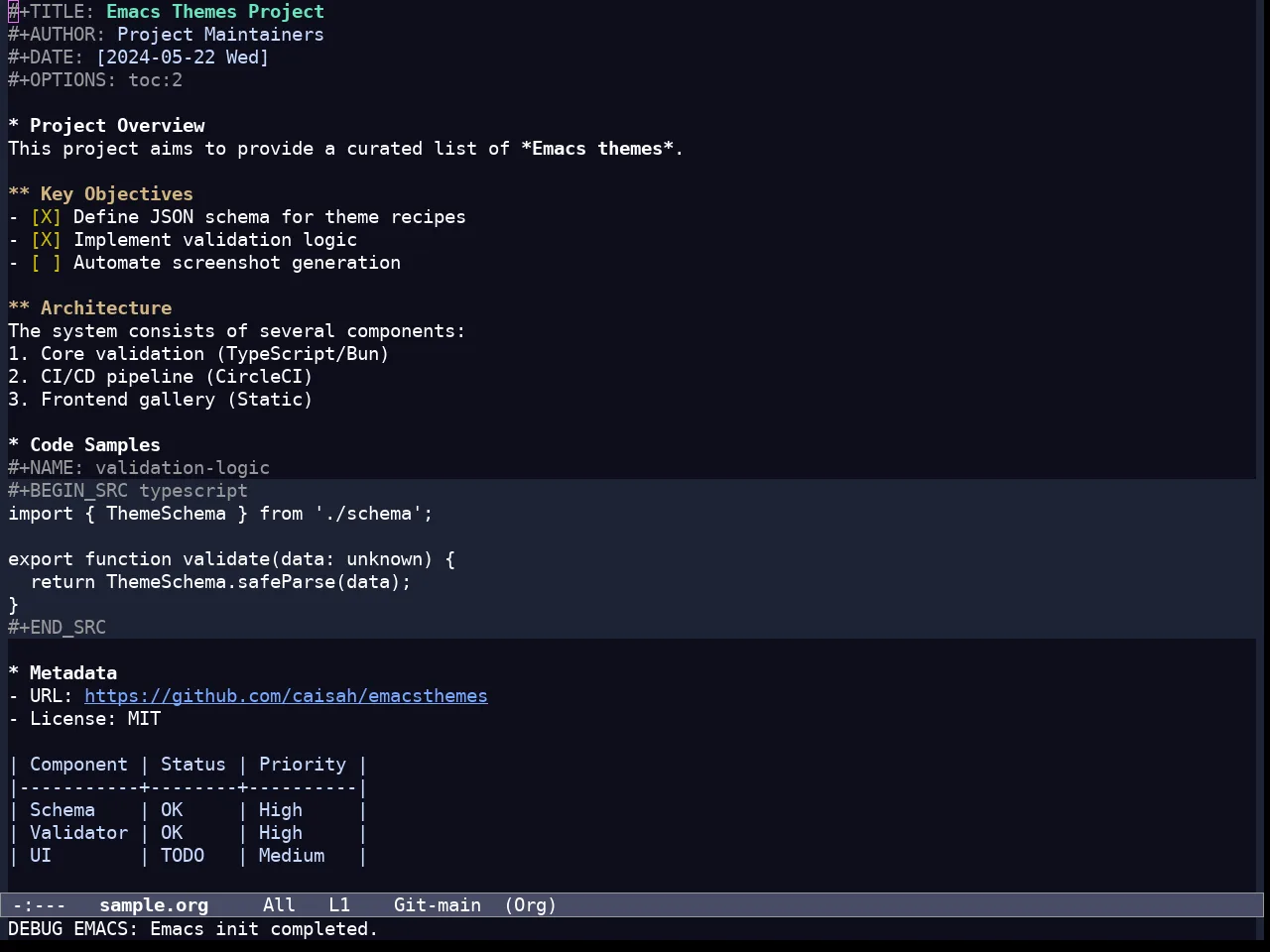Click the 'UI' table cell

coord(41,856)
